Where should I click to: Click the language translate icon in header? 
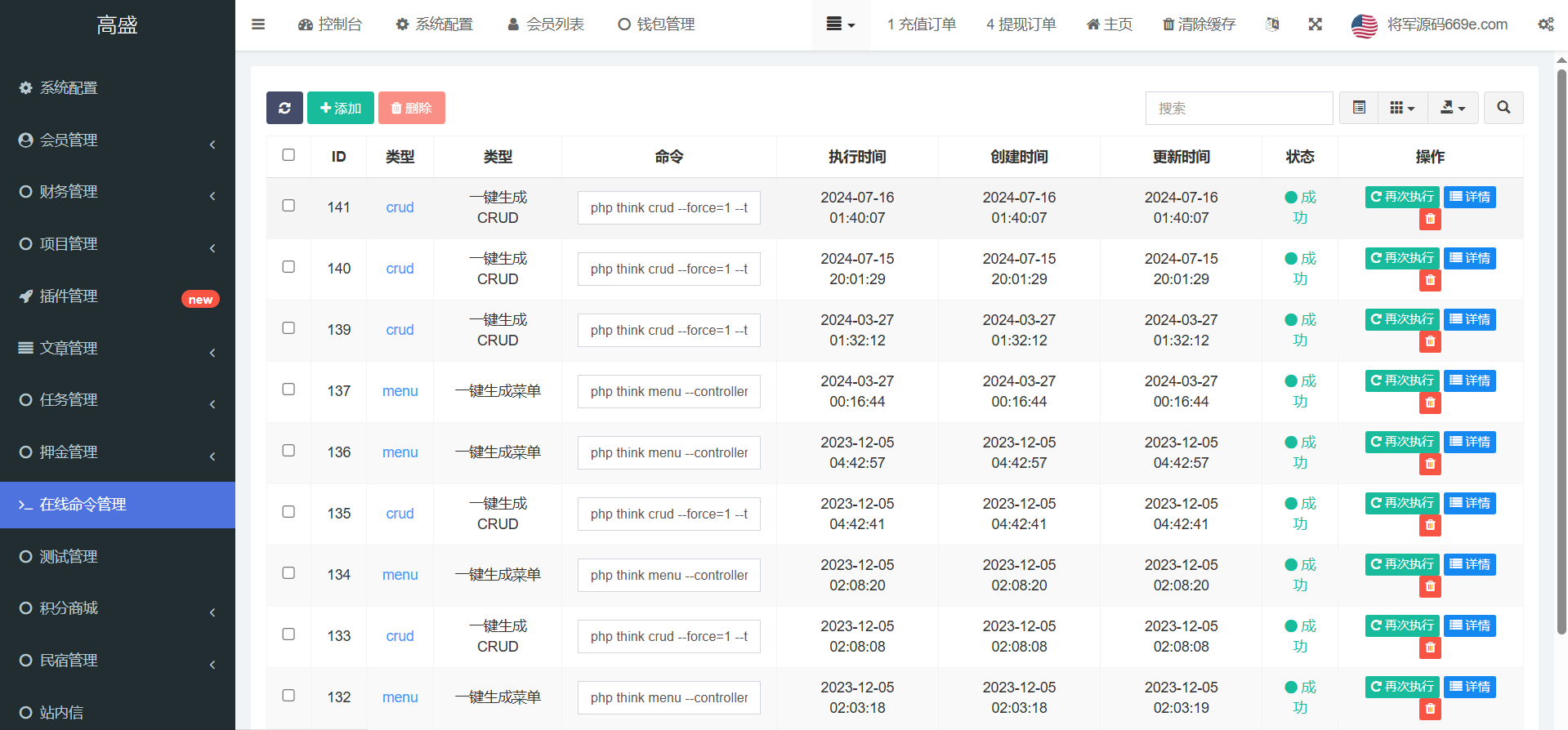tap(1272, 24)
